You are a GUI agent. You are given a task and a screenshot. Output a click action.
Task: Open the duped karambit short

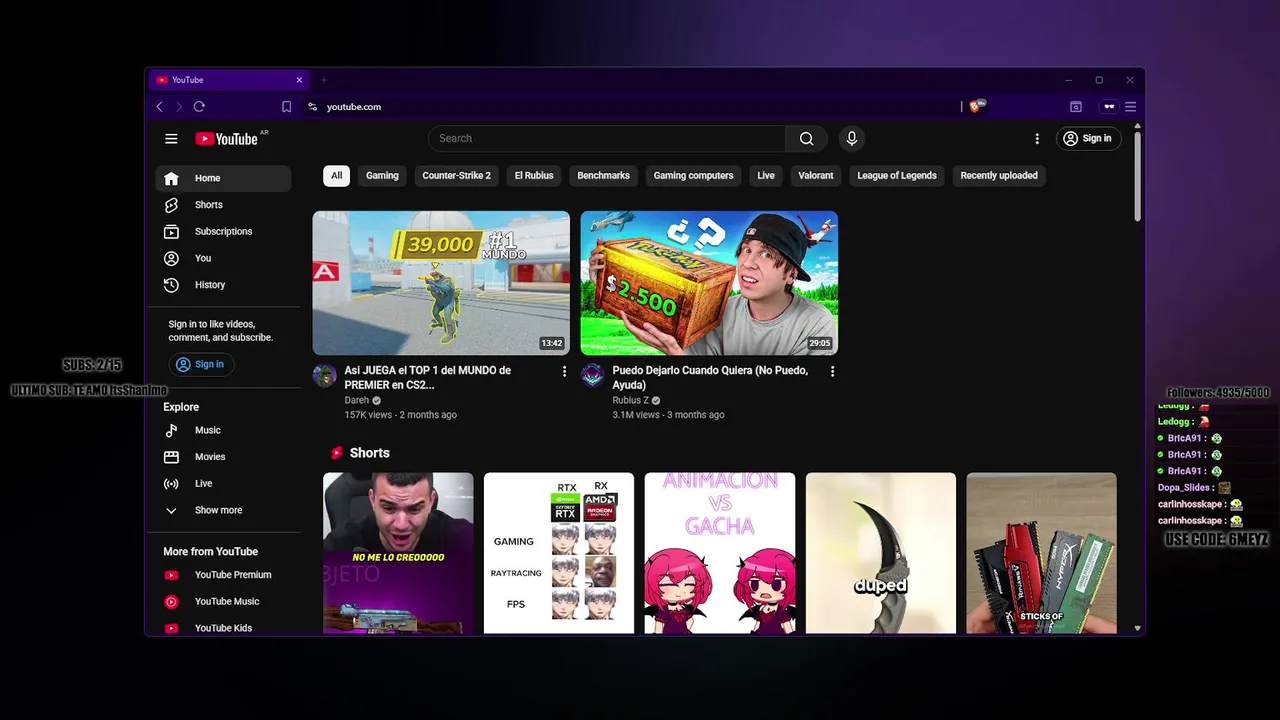[881, 553]
